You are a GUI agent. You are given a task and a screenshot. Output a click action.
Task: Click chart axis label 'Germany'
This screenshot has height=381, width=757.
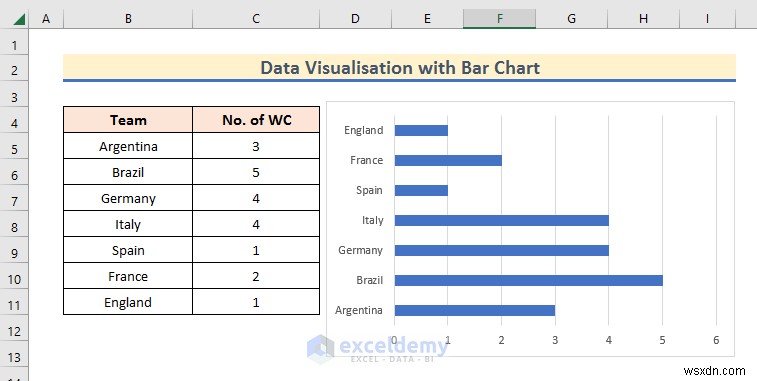tap(361, 250)
